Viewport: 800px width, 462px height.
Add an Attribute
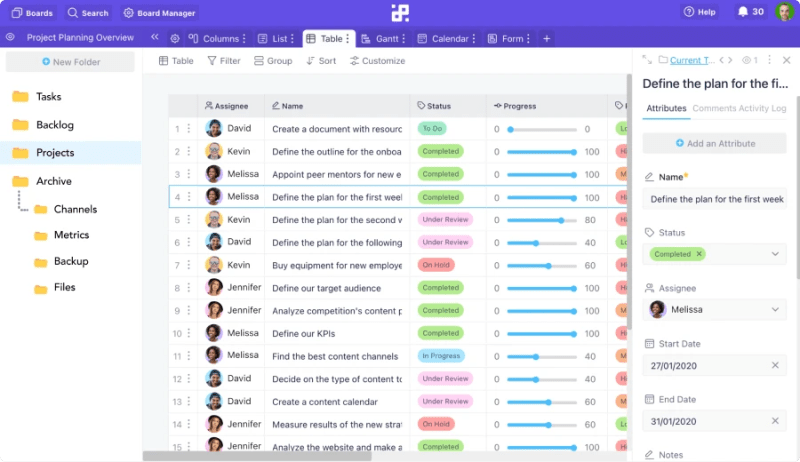pos(714,143)
